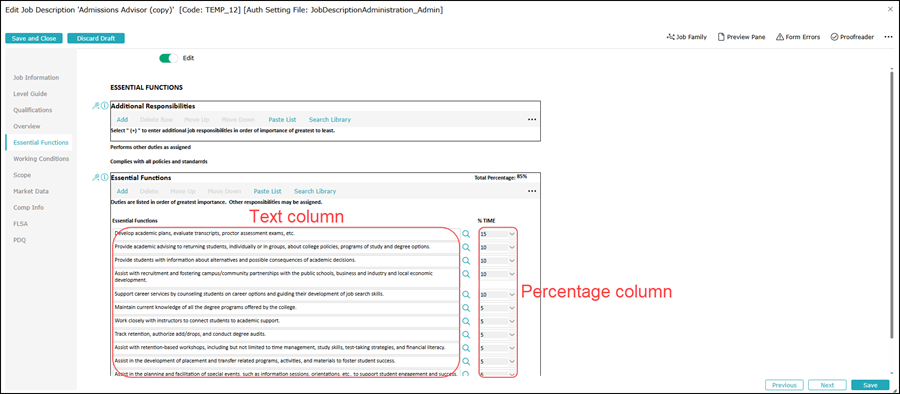Click search icon for 'Maintain current knowledge' row
The height and width of the screenshot is (394, 900).
pyautogui.click(x=466, y=308)
